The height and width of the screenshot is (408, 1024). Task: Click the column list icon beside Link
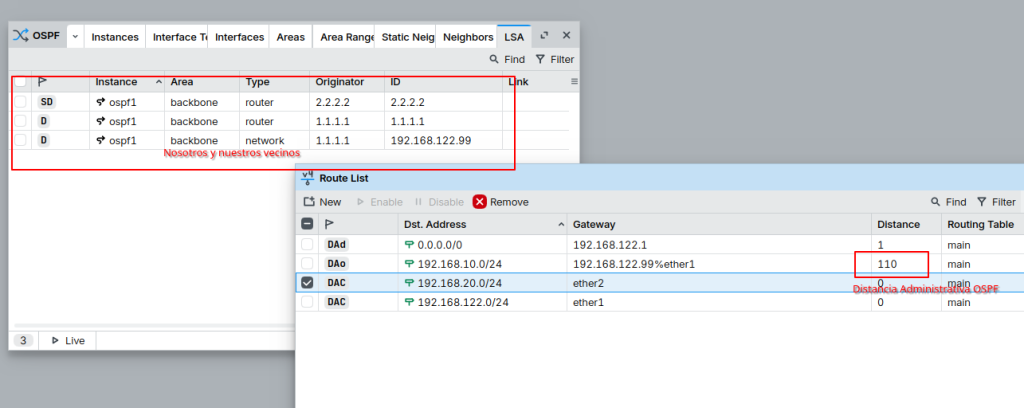(574, 81)
